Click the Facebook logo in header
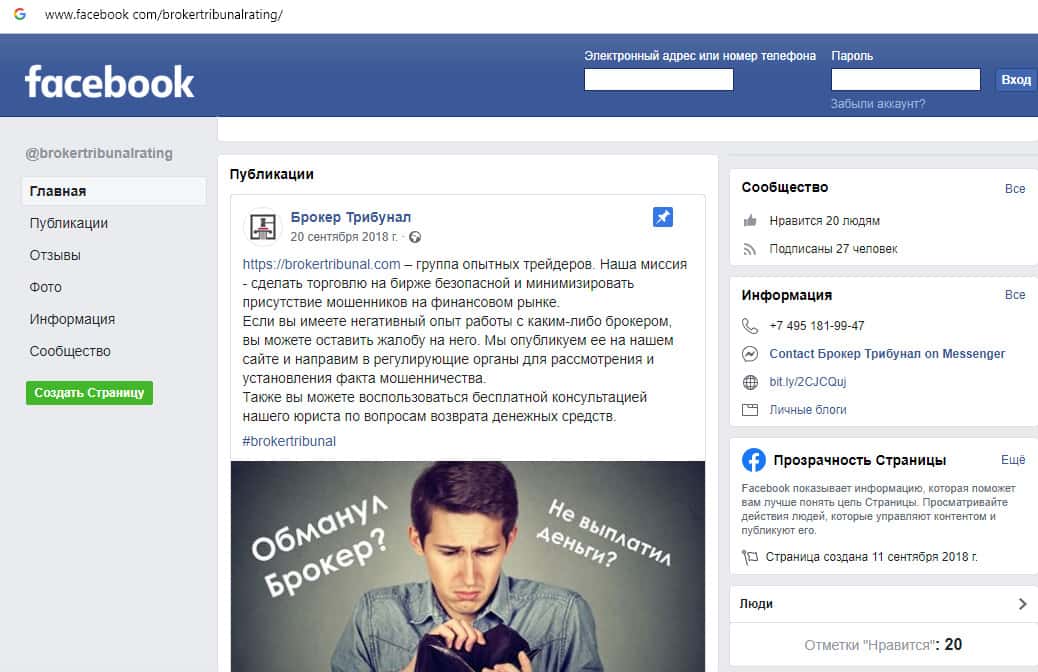The width and height of the screenshot is (1038, 672). [x=109, y=82]
